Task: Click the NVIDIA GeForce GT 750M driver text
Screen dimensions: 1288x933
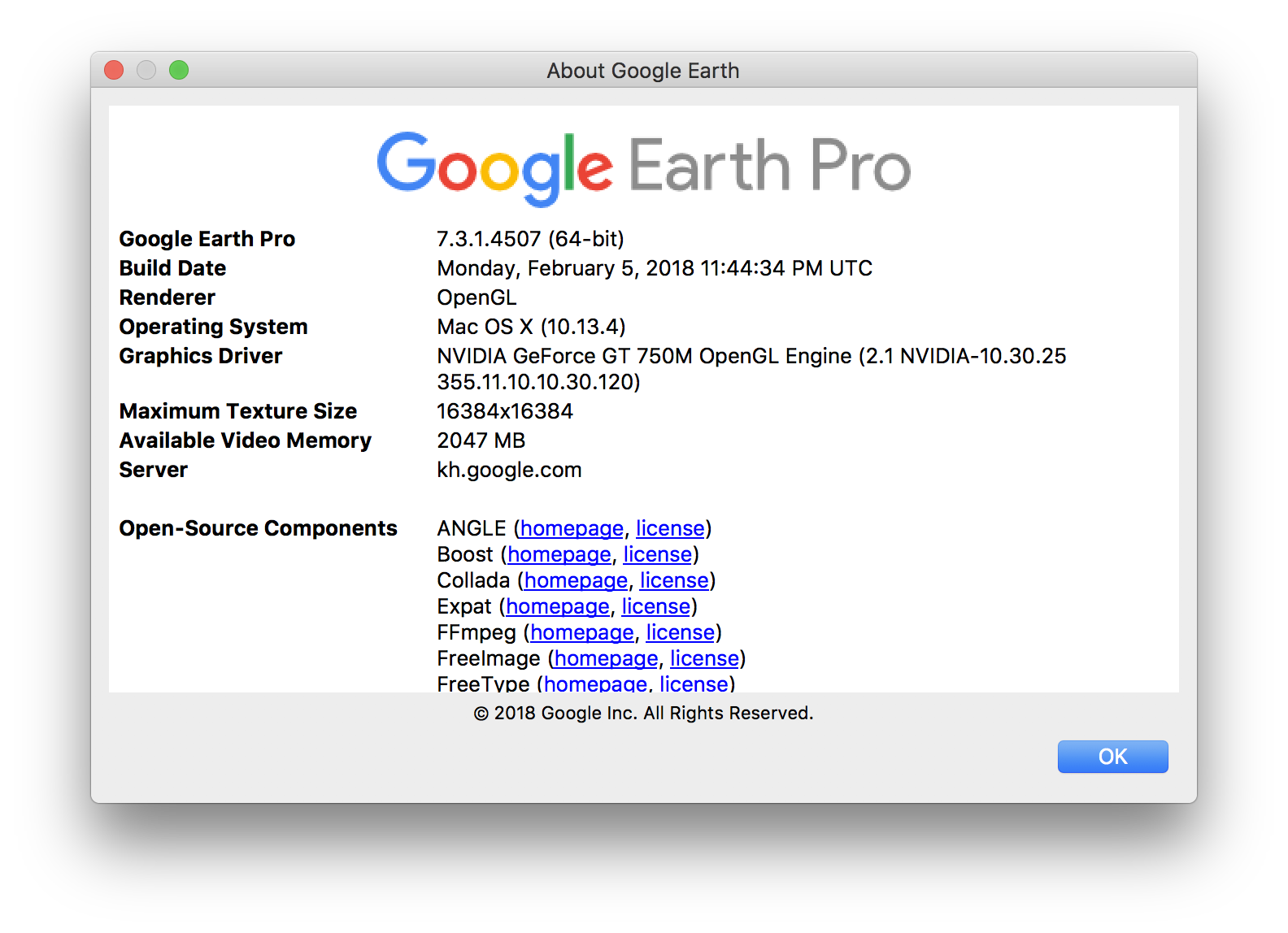Action: [x=751, y=369]
